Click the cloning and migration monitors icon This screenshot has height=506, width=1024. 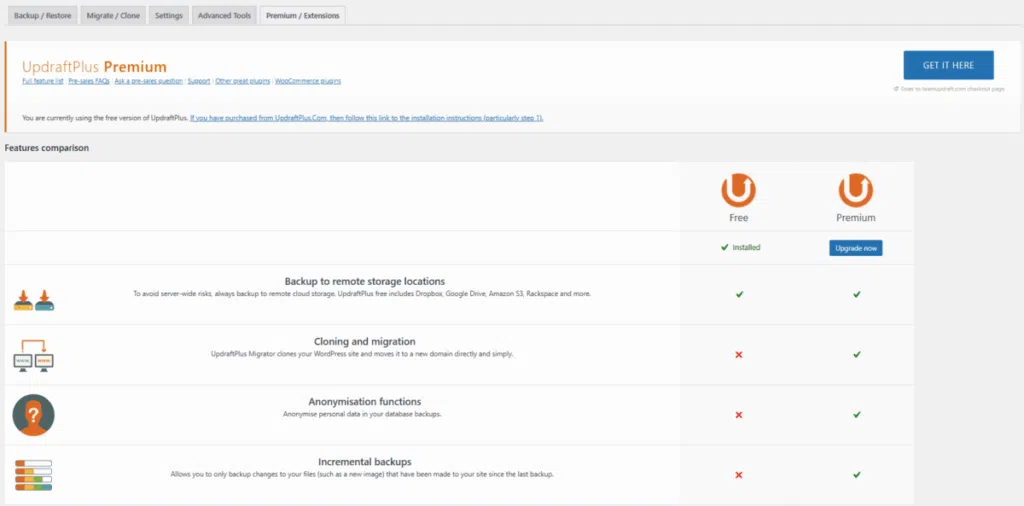[x=34, y=355]
